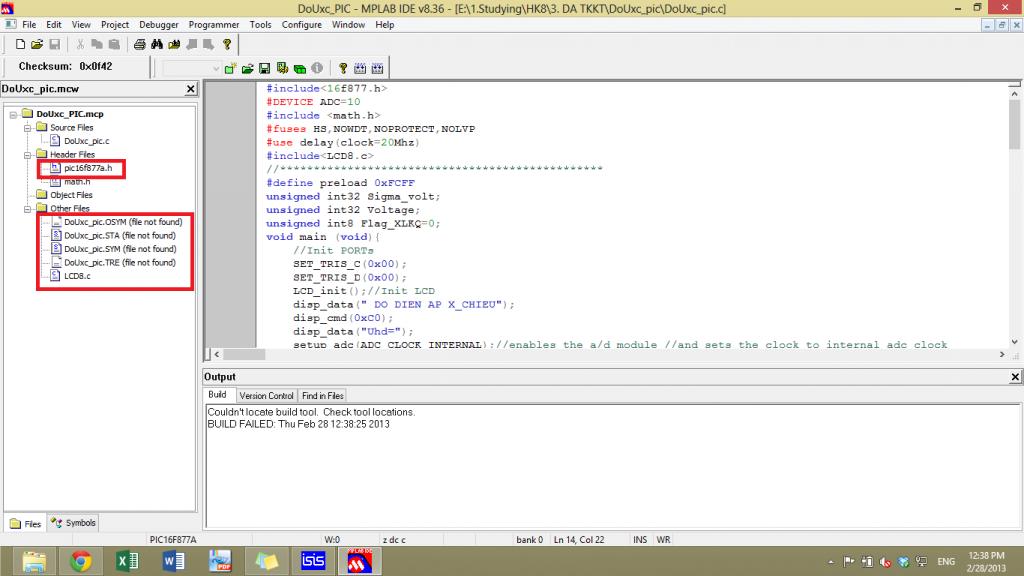Select LCD8.c in the project tree
This screenshot has height=576, width=1024.
pyautogui.click(x=77, y=276)
